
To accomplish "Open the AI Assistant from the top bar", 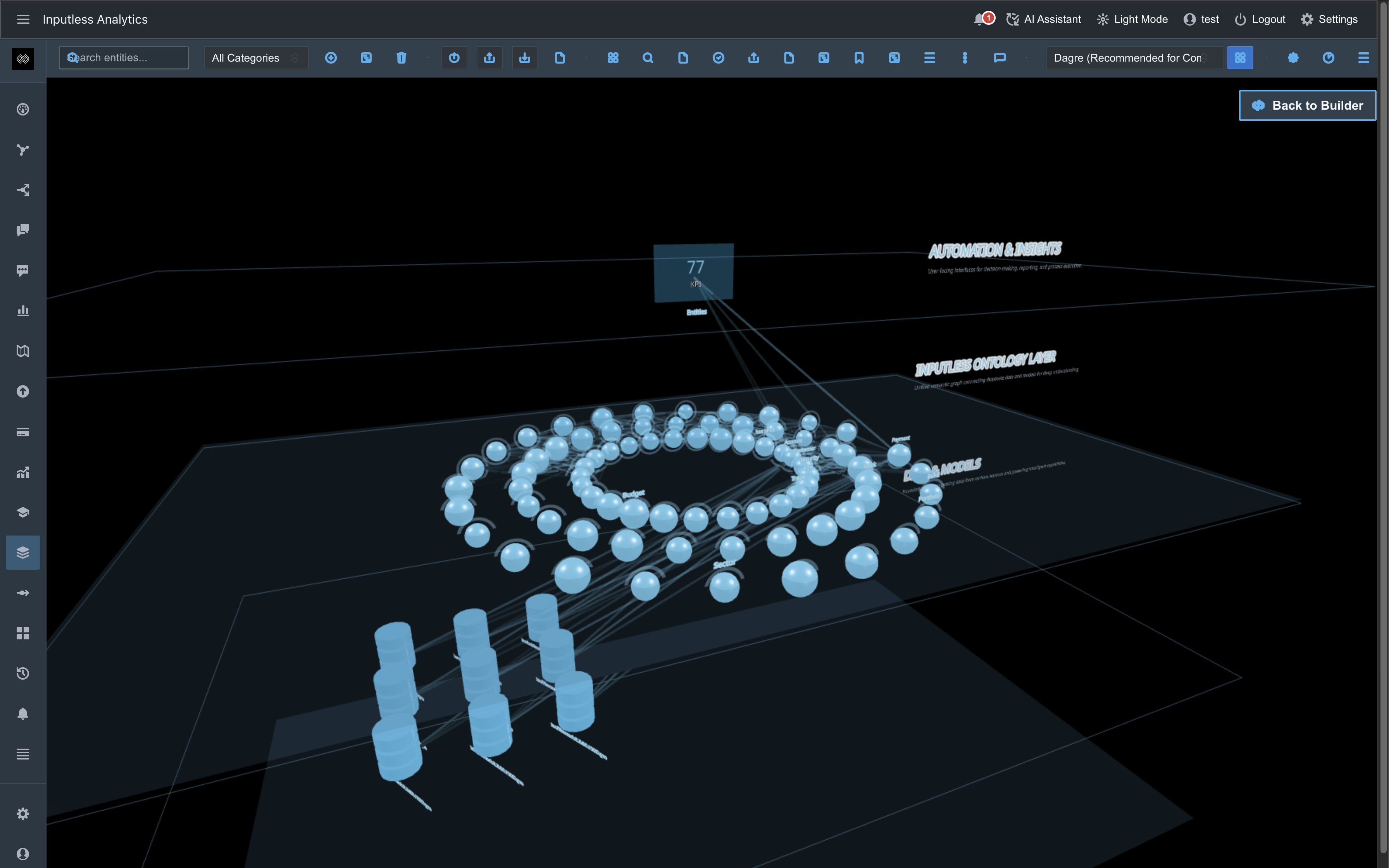I will point(1043,19).
